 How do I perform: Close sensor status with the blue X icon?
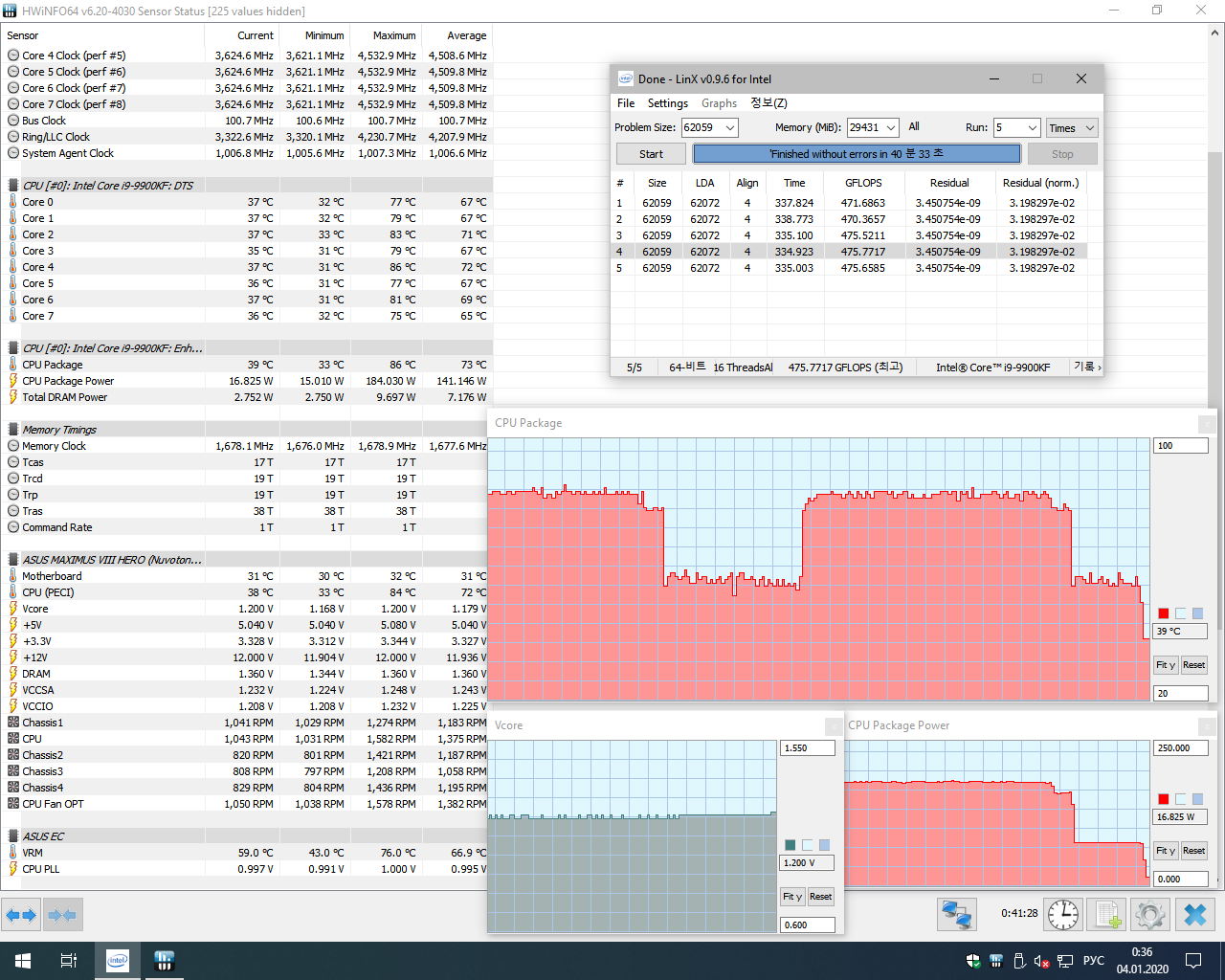(1195, 915)
